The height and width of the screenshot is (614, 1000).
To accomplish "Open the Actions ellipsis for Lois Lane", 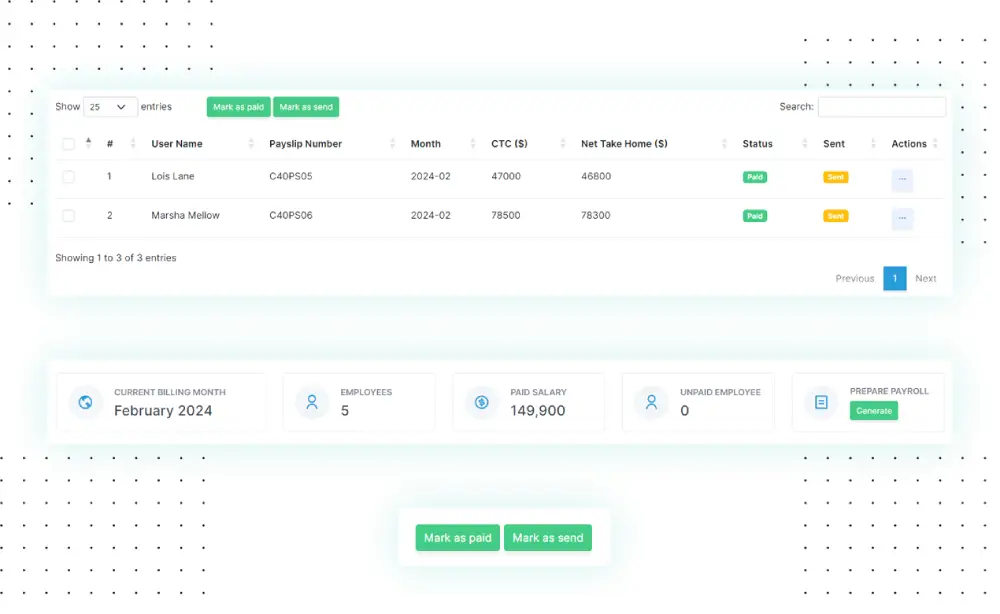I will [902, 179].
